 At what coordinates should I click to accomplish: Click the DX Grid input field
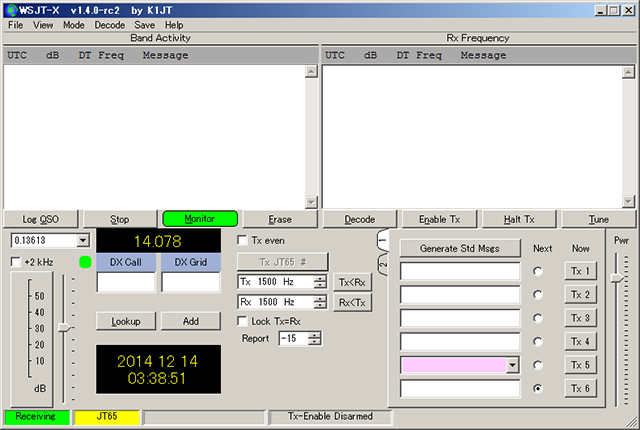[191, 282]
